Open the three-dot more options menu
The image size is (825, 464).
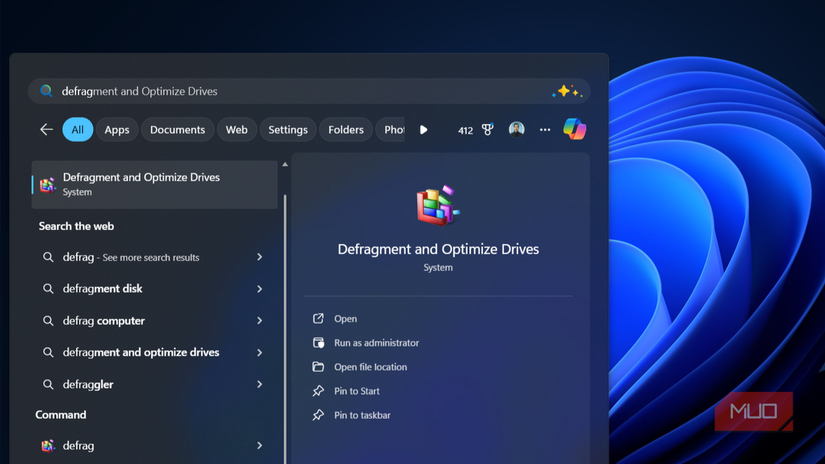[x=545, y=130]
